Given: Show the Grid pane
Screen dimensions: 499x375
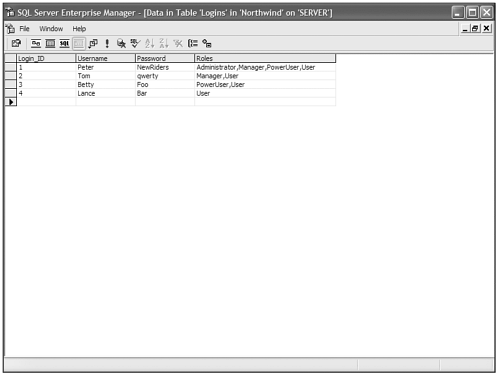Looking at the screenshot, I should pos(50,43).
